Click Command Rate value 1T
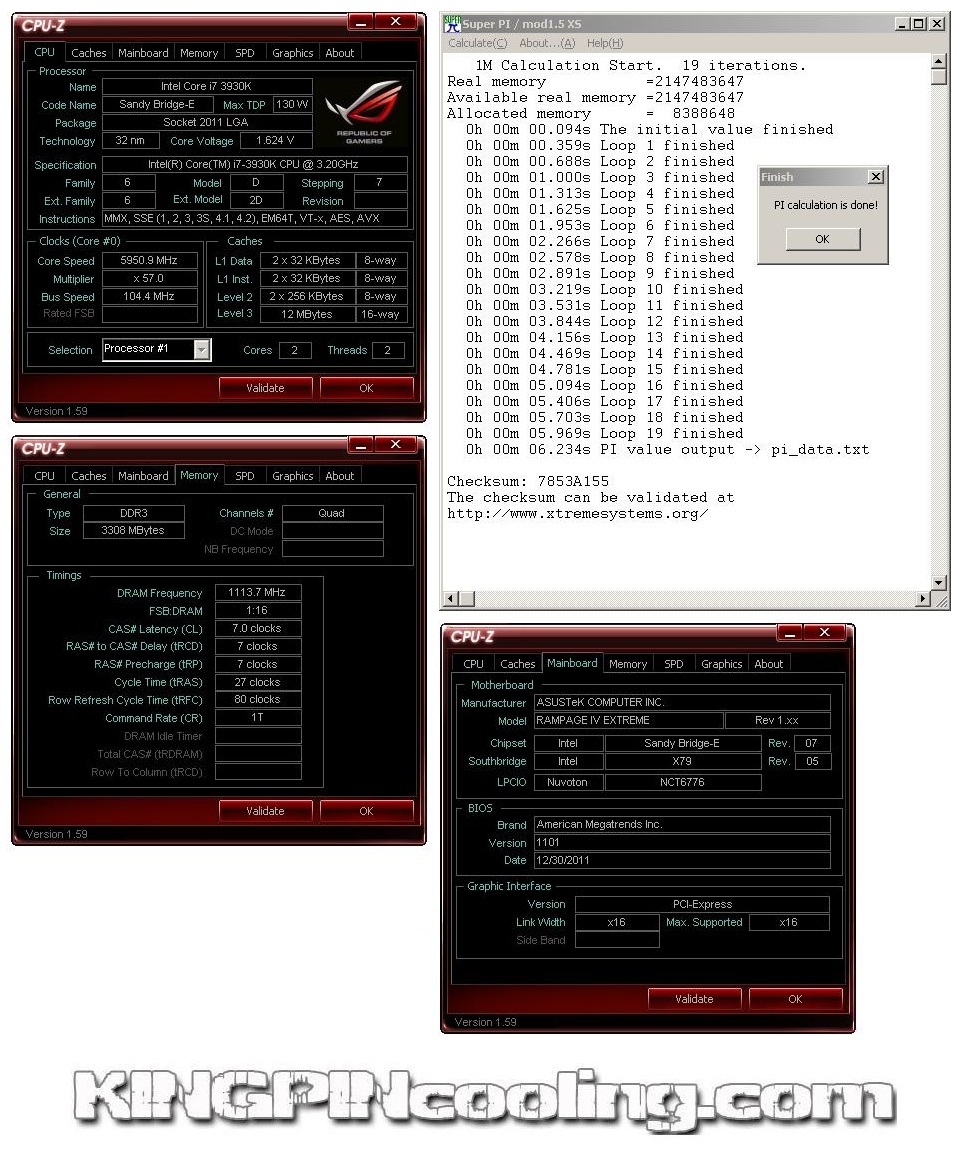The image size is (965, 1151). point(258,718)
